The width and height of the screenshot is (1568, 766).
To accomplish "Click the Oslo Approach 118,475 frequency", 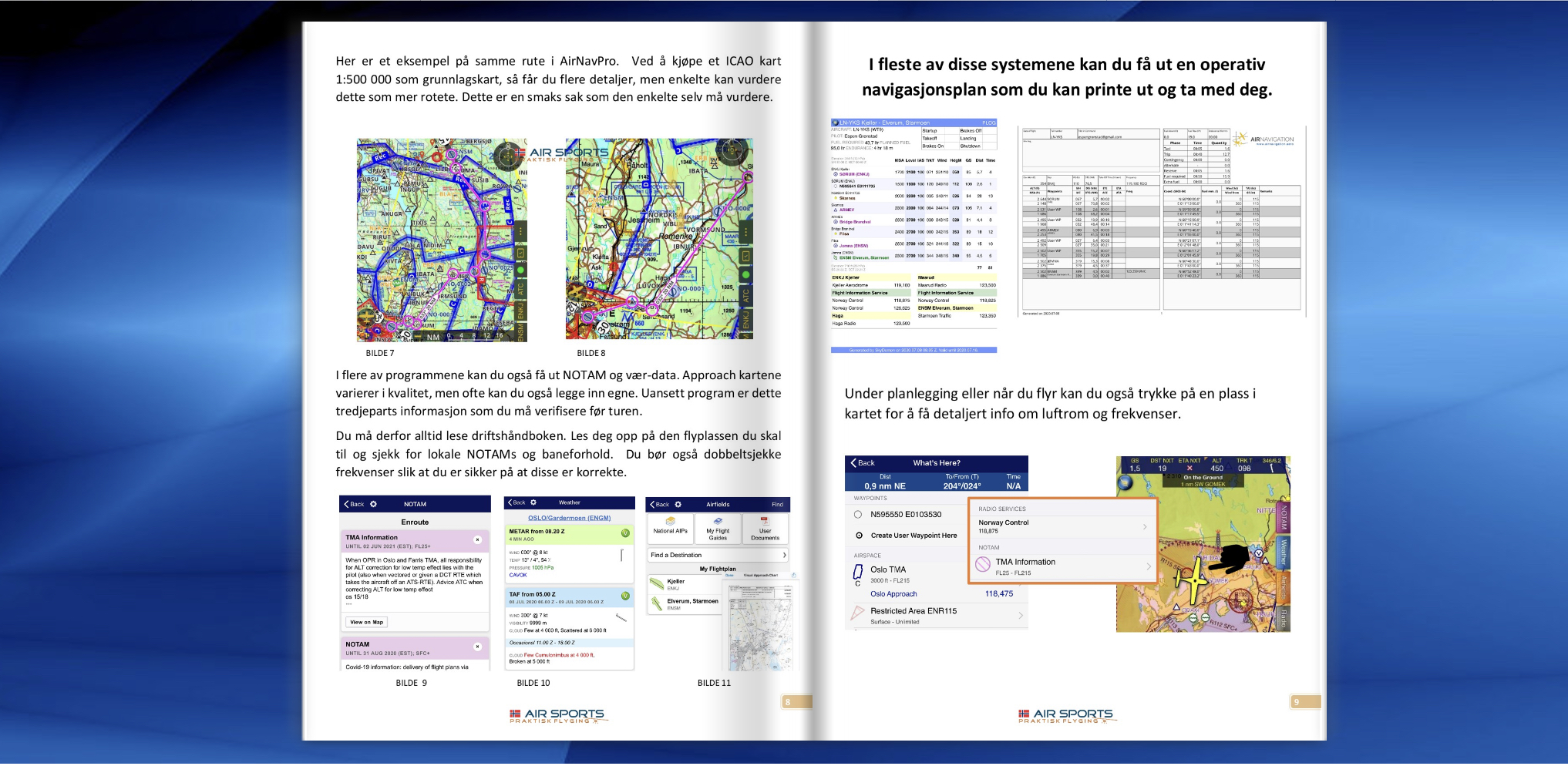I will click(999, 594).
